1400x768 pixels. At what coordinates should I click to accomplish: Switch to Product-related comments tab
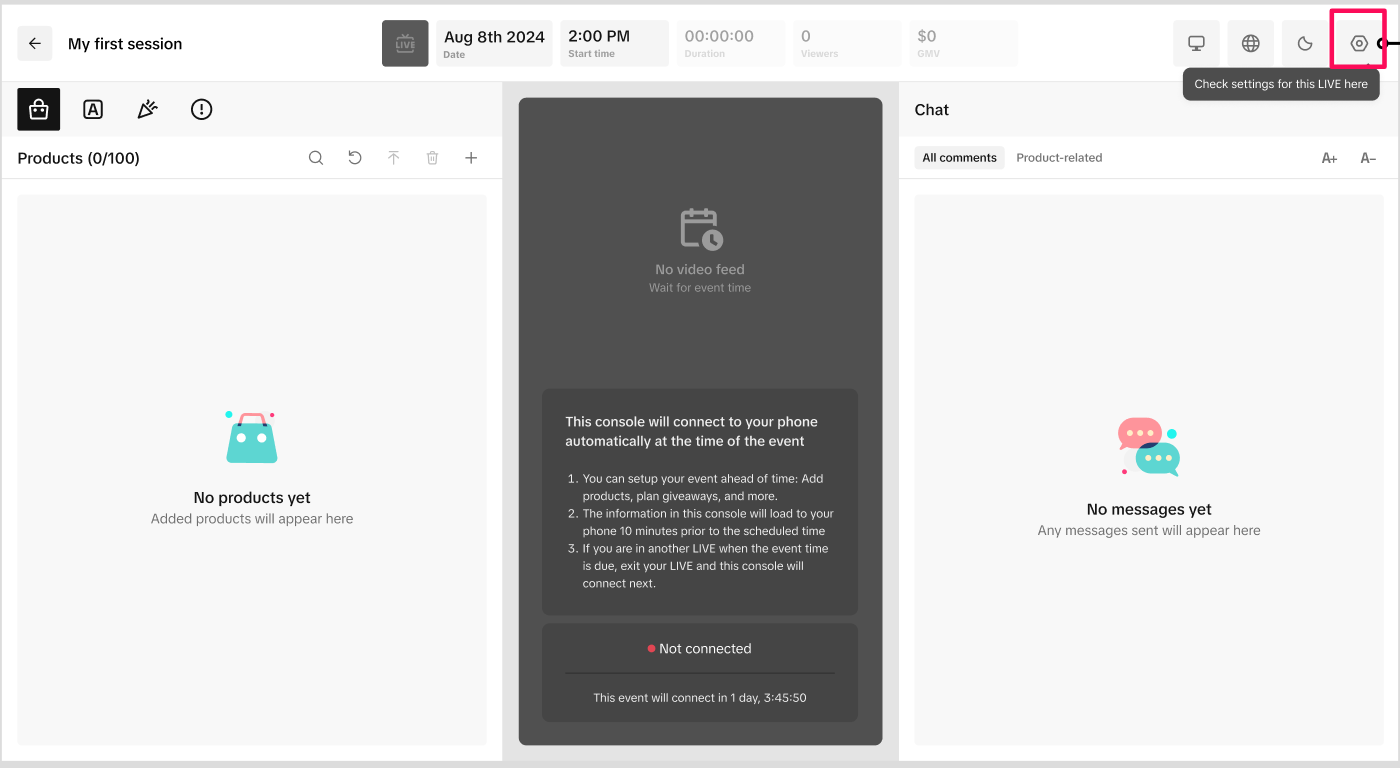[1059, 158]
